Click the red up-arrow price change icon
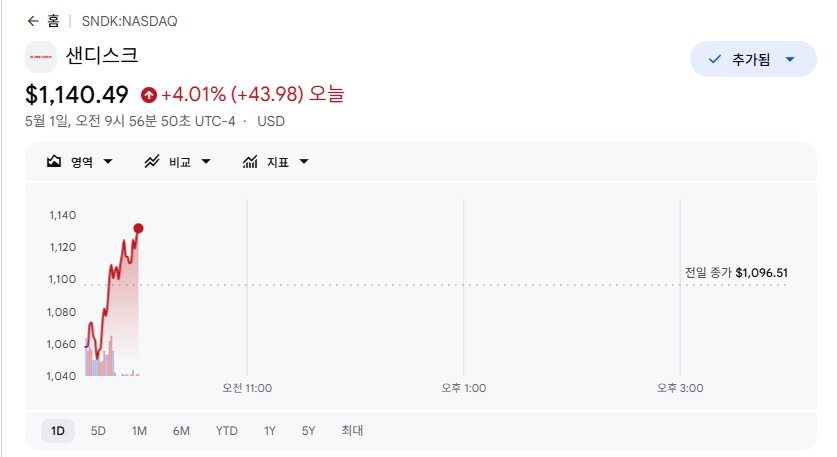This screenshot has width=837, height=457. [148, 95]
